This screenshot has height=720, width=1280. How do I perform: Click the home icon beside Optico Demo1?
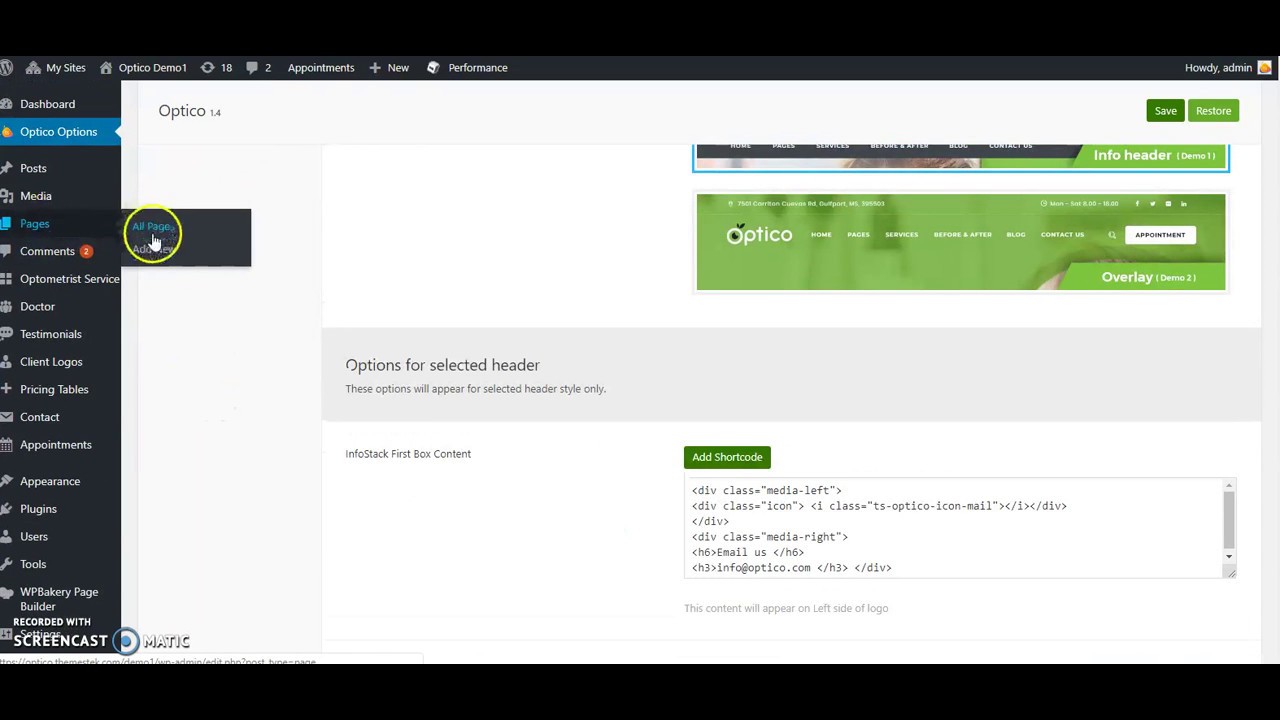(106, 67)
